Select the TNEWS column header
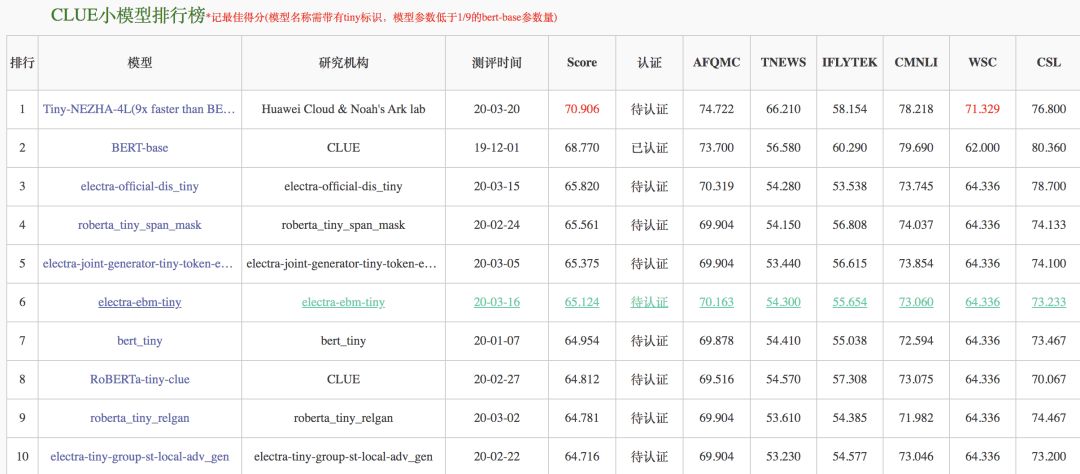1080x474 pixels. coord(783,62)
